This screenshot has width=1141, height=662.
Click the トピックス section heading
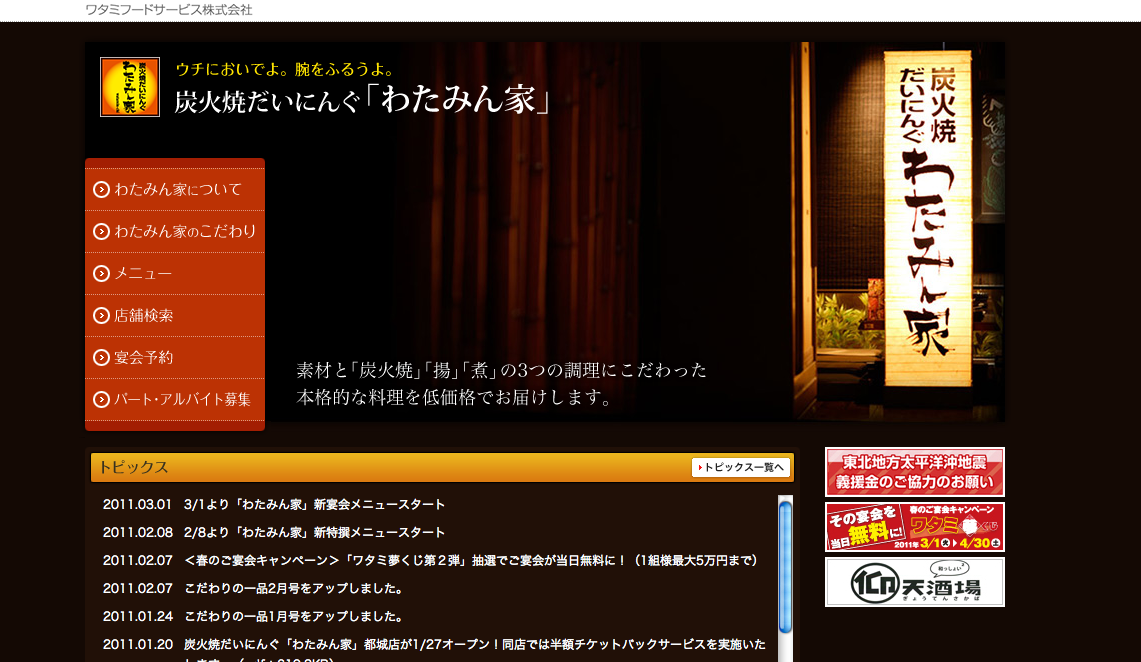(x=133, y=468)
